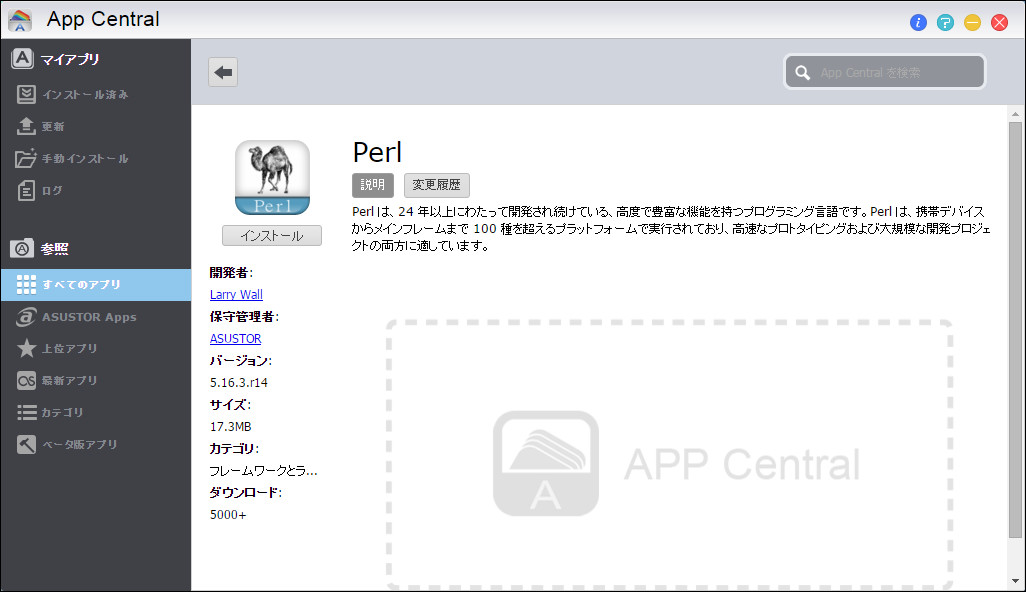Open the フレームワークとラ… category link
This screenshot has width=1026, height=592.
coord(263,470)
